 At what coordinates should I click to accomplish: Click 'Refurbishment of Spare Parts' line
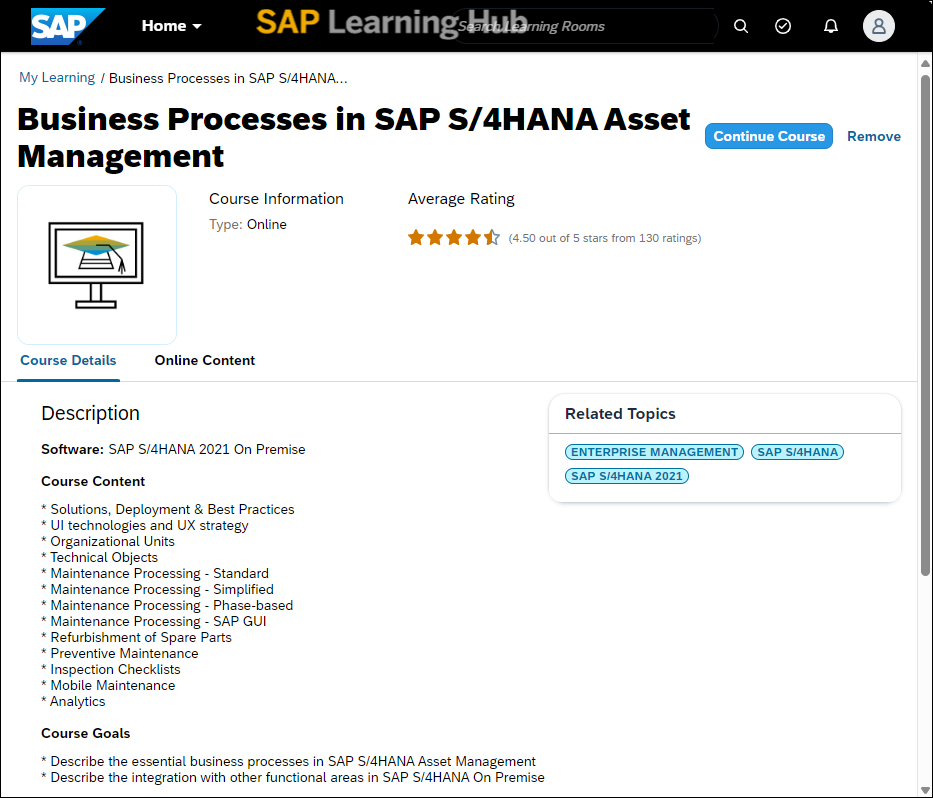[136, 637]
